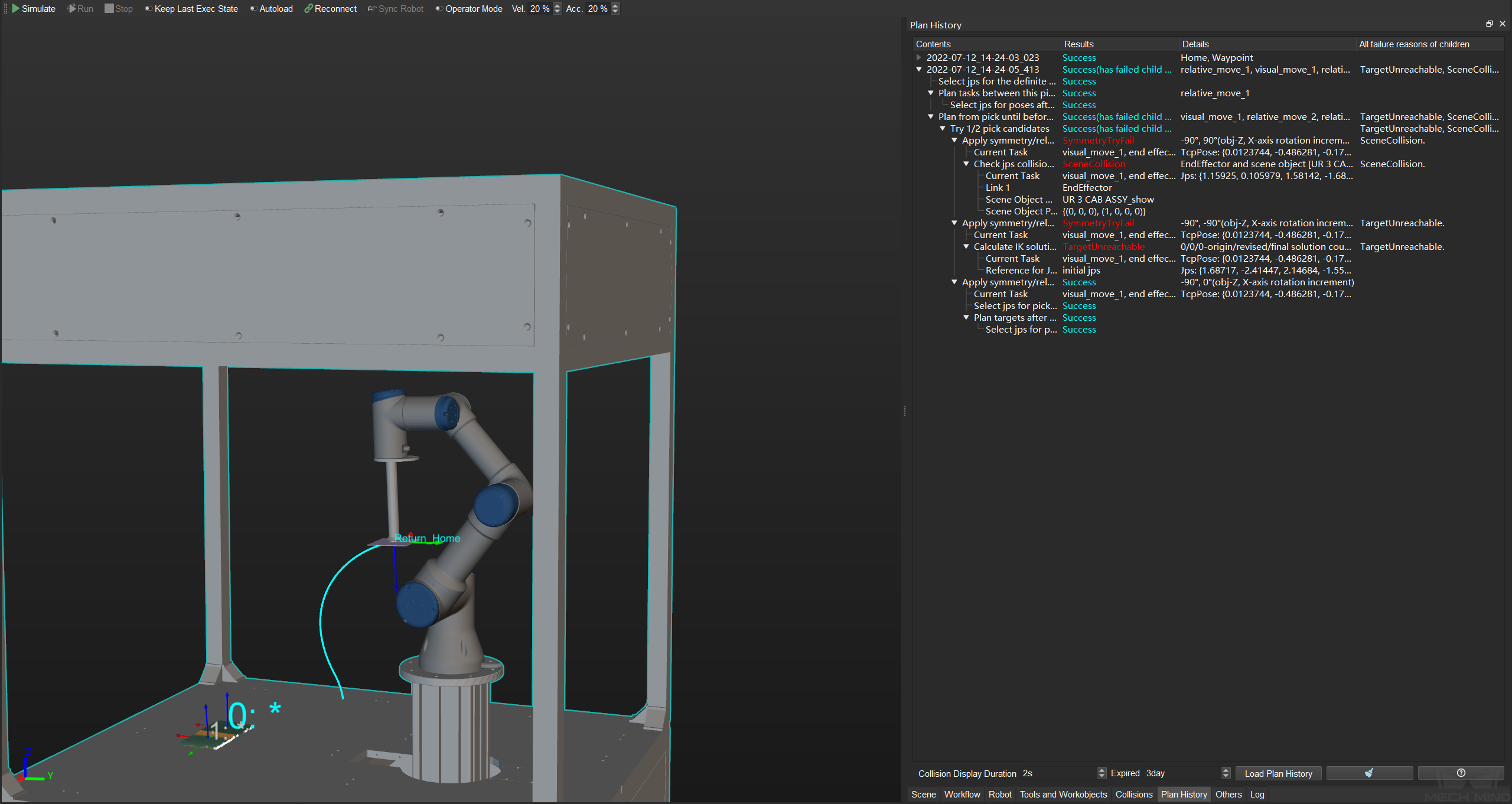This screenshot has height=804, width=1512.
Task: Collapse 'Plan tasks between this pi...' row
Action: (931, 93)
